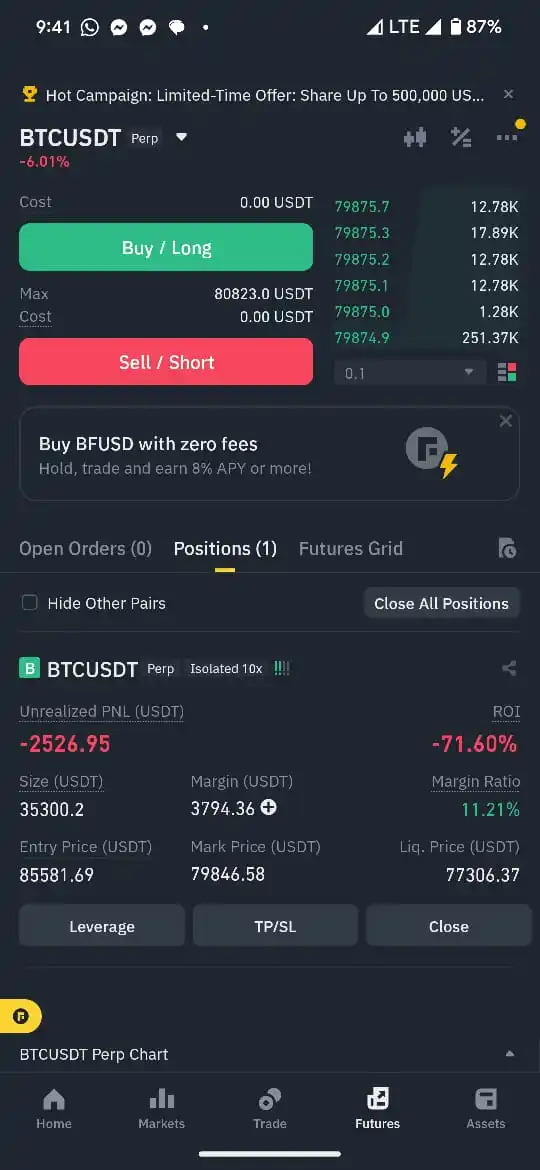
Task: Expand the BTCUSDT Perp Chart panel
Action: coord(510,1054)
